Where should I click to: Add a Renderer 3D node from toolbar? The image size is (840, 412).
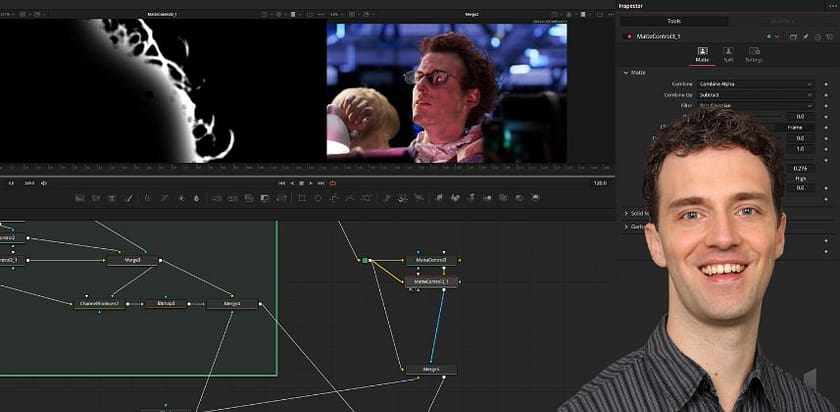[535, 198]
